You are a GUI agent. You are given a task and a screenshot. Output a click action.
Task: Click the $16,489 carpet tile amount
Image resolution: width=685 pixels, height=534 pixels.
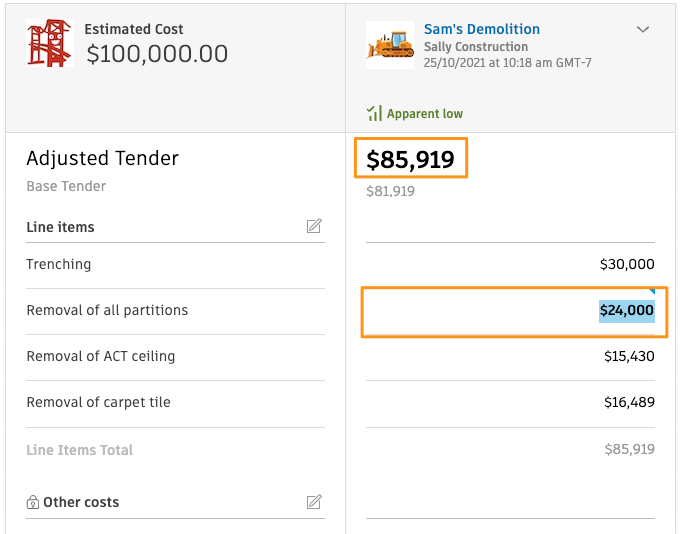click(629, 402)
